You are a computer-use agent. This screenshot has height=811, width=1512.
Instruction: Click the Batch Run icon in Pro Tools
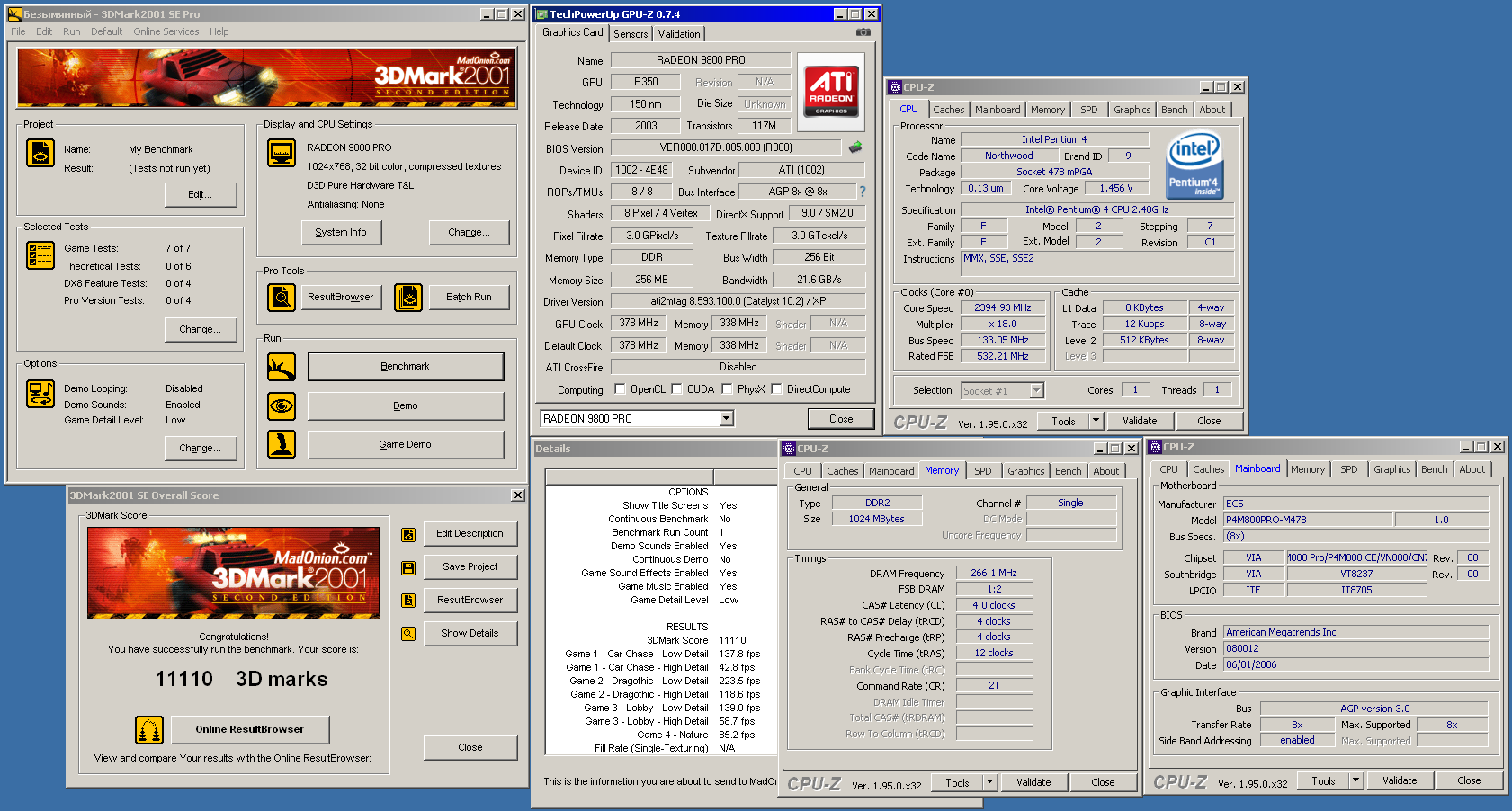point(408,297)
